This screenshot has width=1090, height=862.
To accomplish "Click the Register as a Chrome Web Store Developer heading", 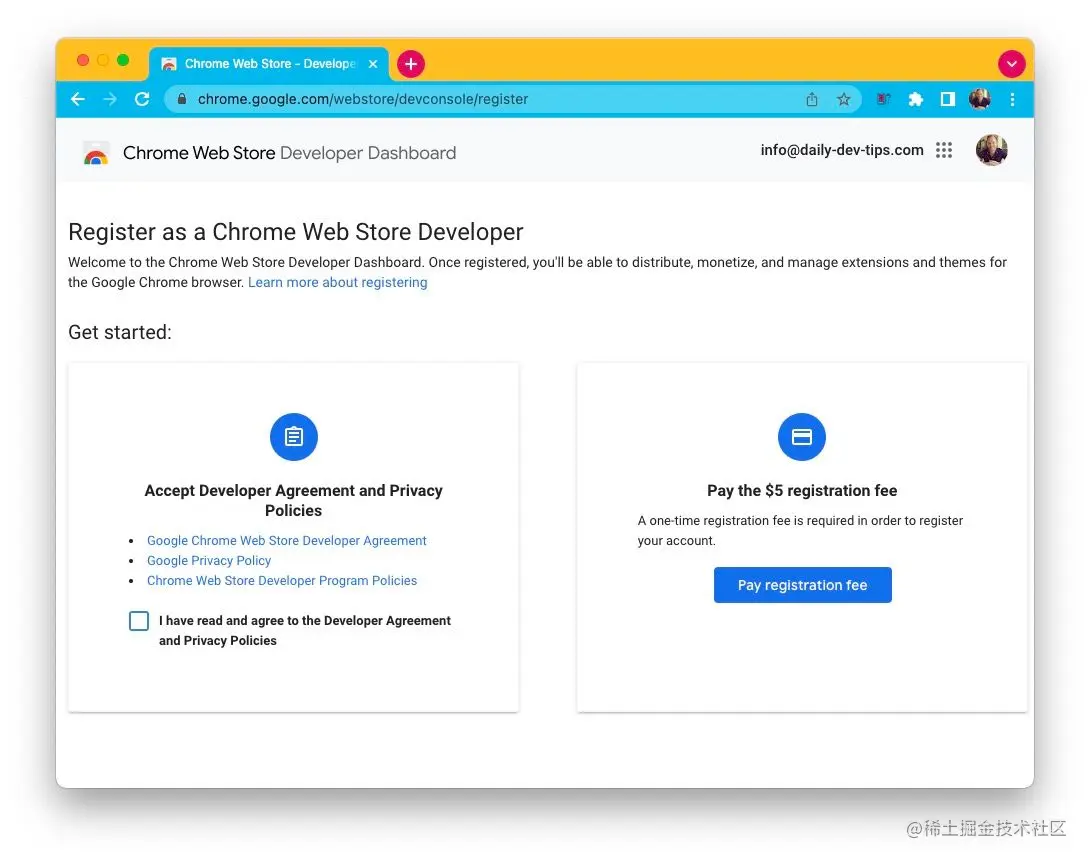I will [x=295, y=231].
